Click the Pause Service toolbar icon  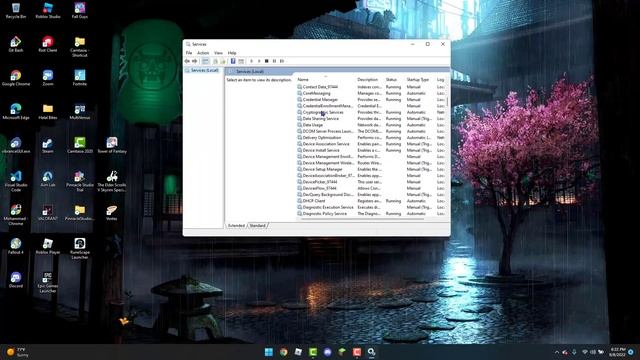(274, 61)
